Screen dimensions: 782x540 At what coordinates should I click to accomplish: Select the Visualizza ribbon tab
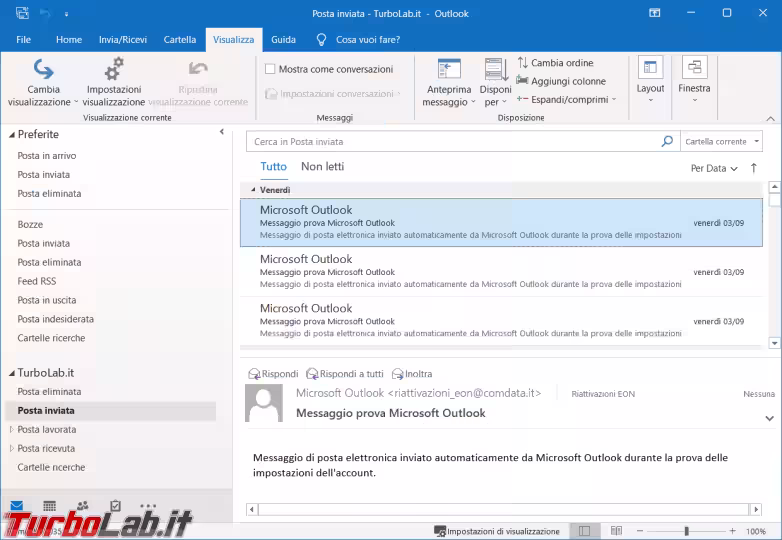coord(233,39)
